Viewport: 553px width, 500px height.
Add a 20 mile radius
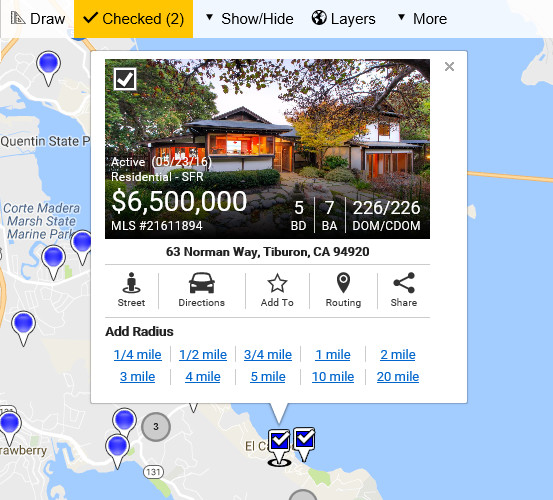click(398, 377)
